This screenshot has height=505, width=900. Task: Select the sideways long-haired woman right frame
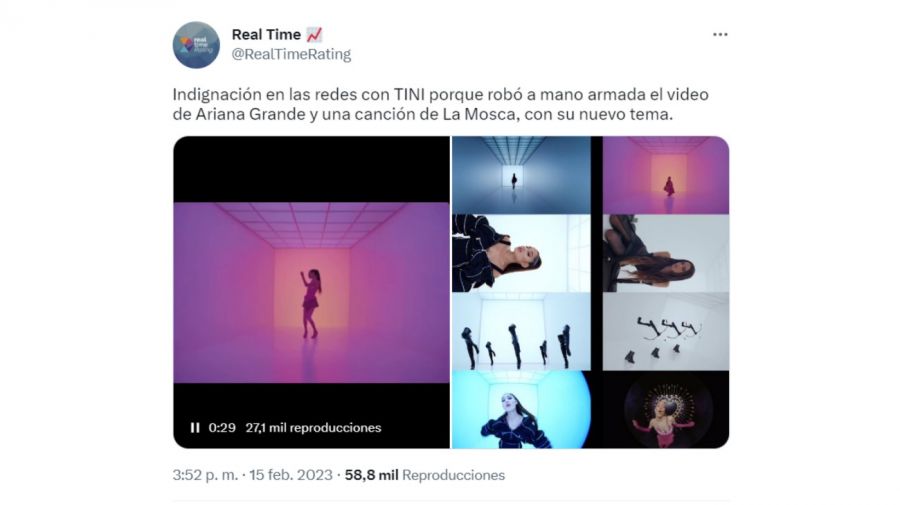(666, 254)
